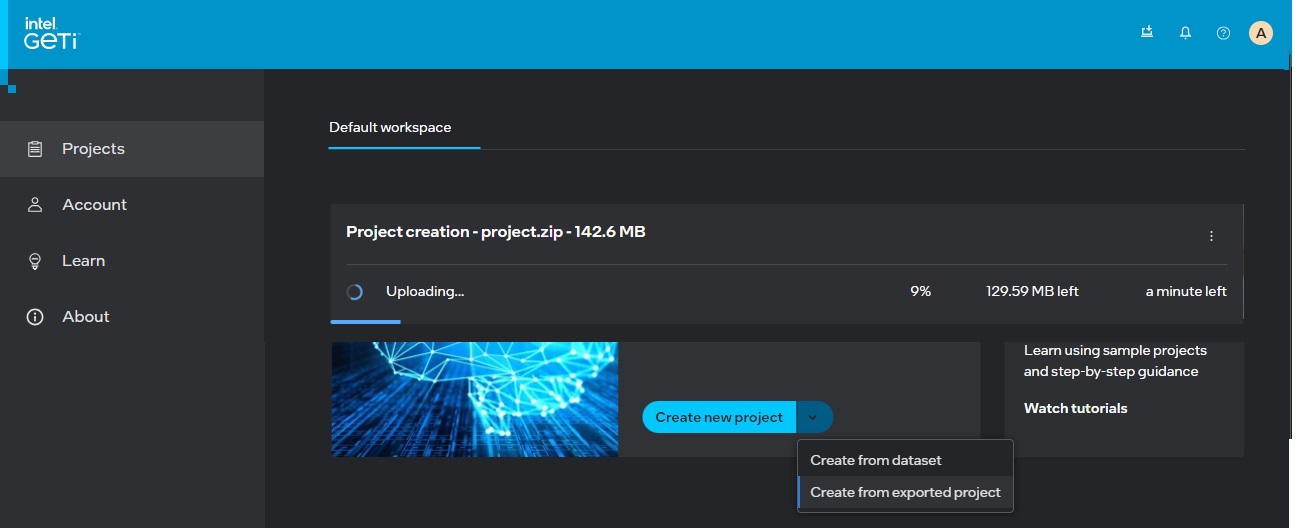Click the blue upload progress bar
The image size is (1301, 528).
(x=365, y=322)
